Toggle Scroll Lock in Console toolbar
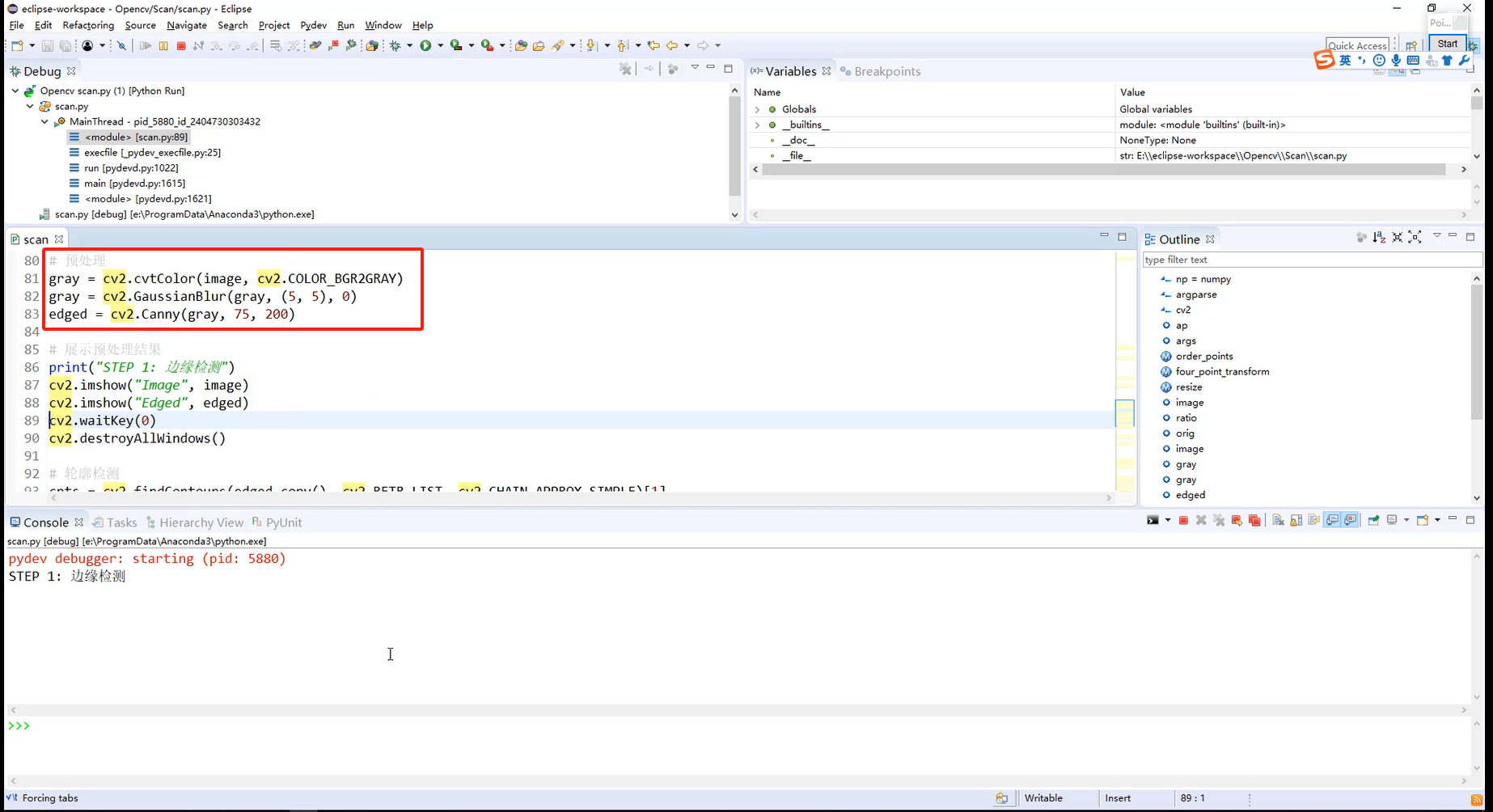The height and width of the screenshot is (812, 1493). tap(1296, 520)
